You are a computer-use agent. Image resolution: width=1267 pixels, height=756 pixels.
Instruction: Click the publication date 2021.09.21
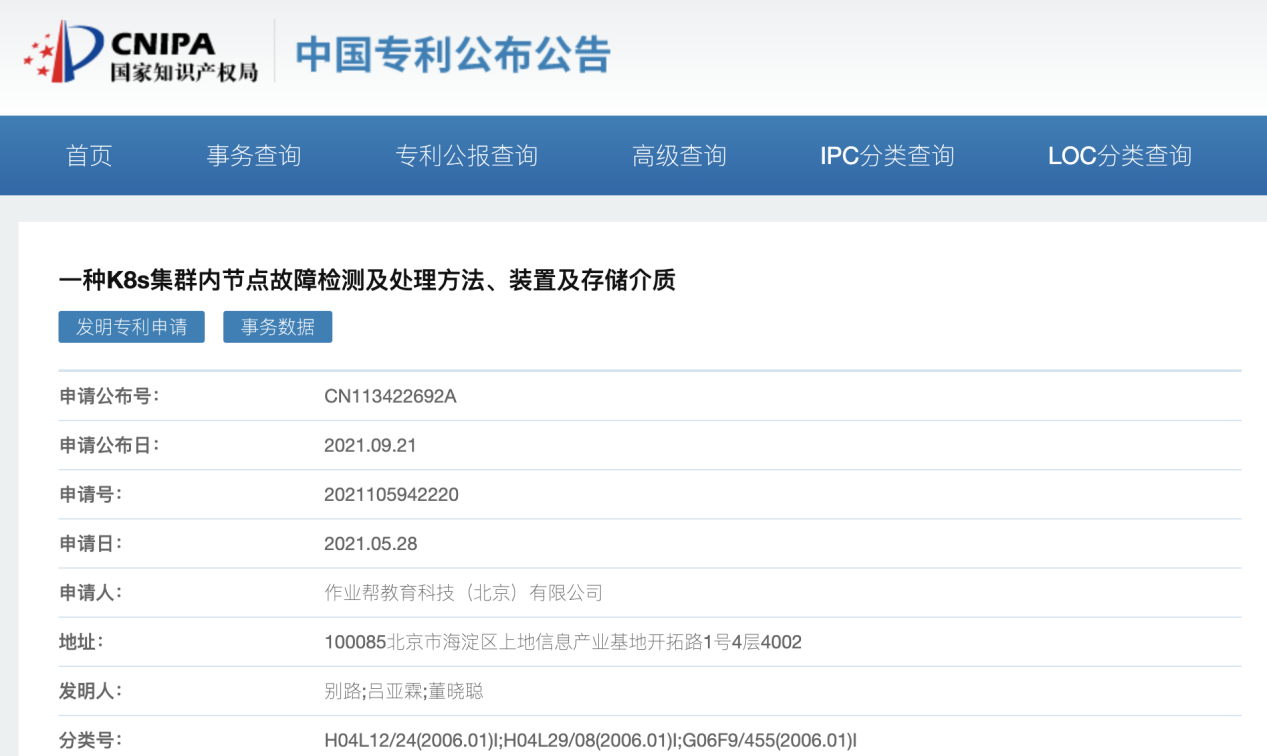click(370, 445)
